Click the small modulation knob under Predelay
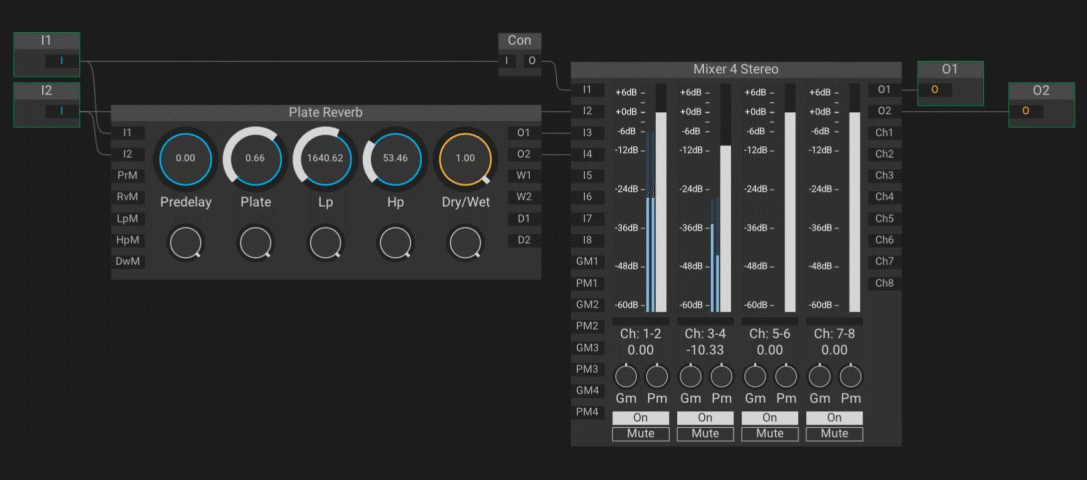This screenshot has height=480, width=1087. [x=185, y=243]
